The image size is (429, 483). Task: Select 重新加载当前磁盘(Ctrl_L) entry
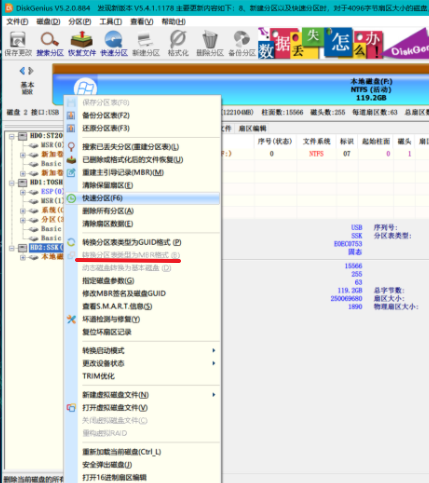143,452
